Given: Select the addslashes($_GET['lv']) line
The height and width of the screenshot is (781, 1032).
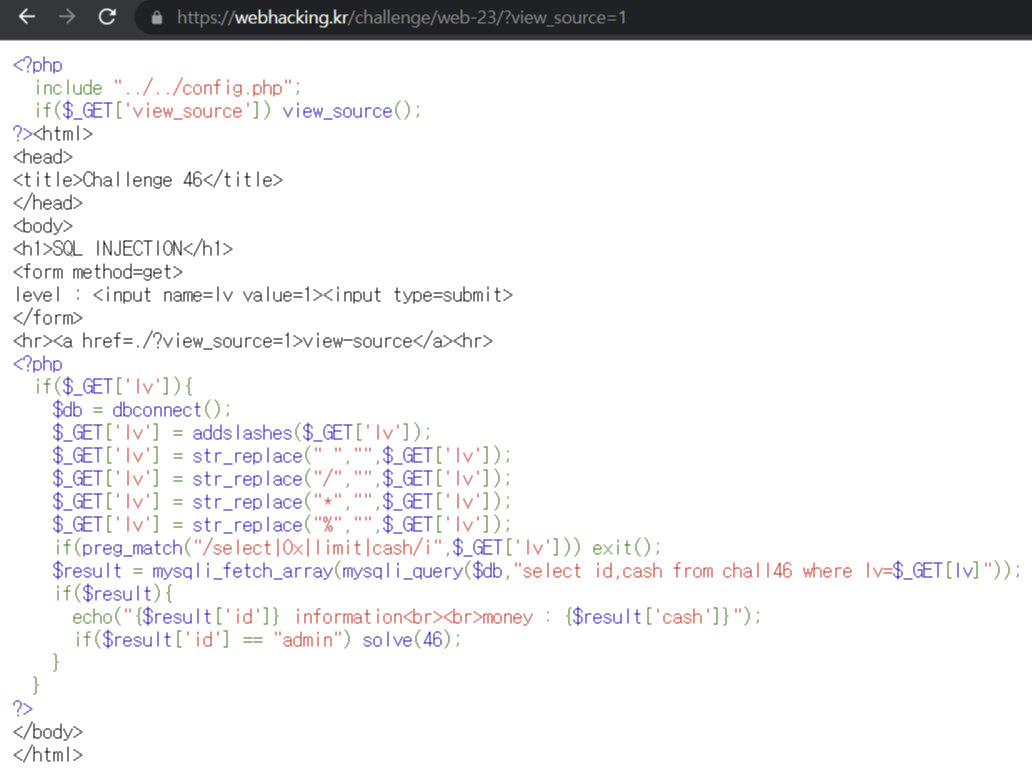Looking at the screenshot, I should tap(242, 433).
